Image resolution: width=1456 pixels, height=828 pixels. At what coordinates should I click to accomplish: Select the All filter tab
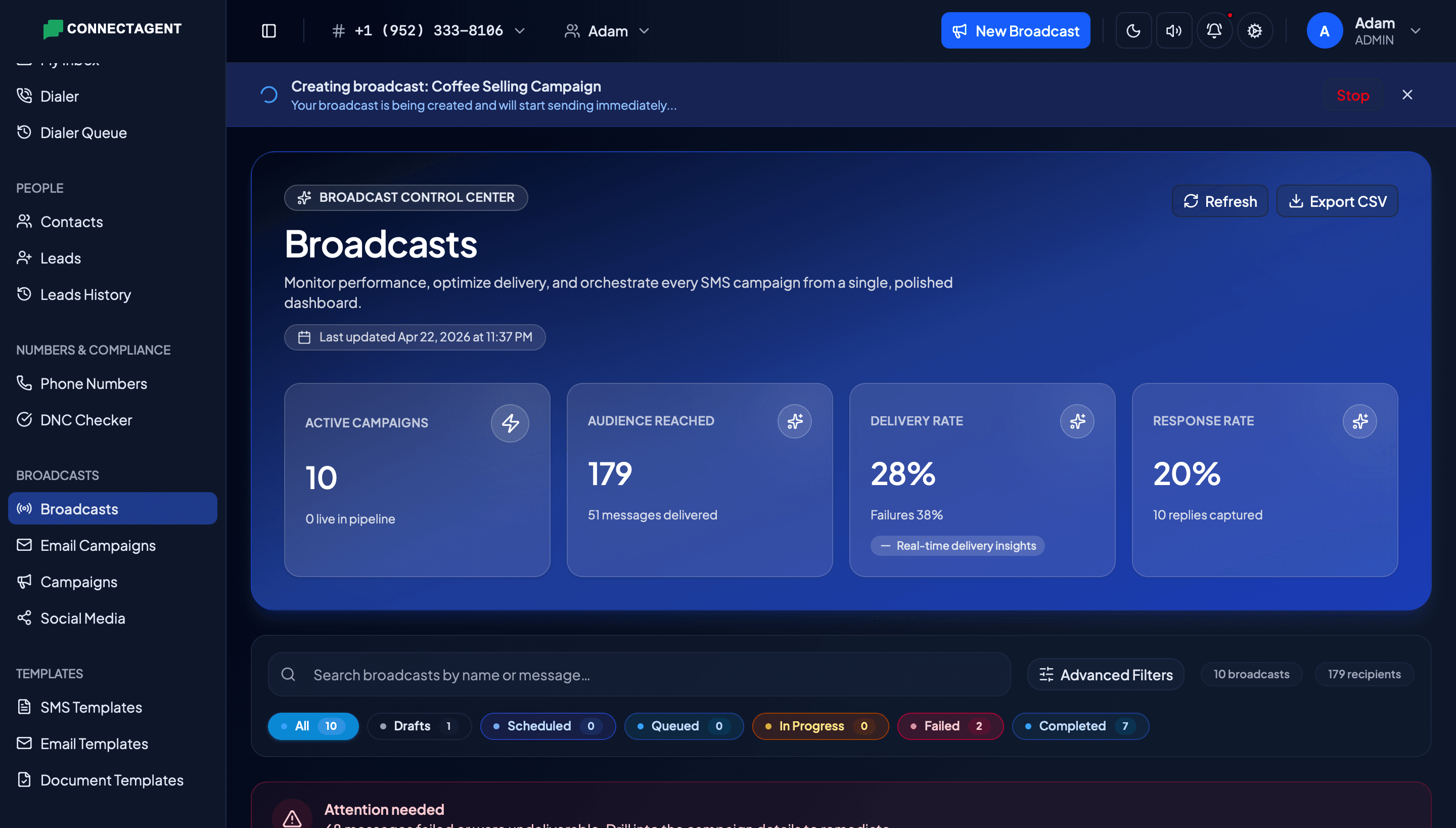click(313, 726)
